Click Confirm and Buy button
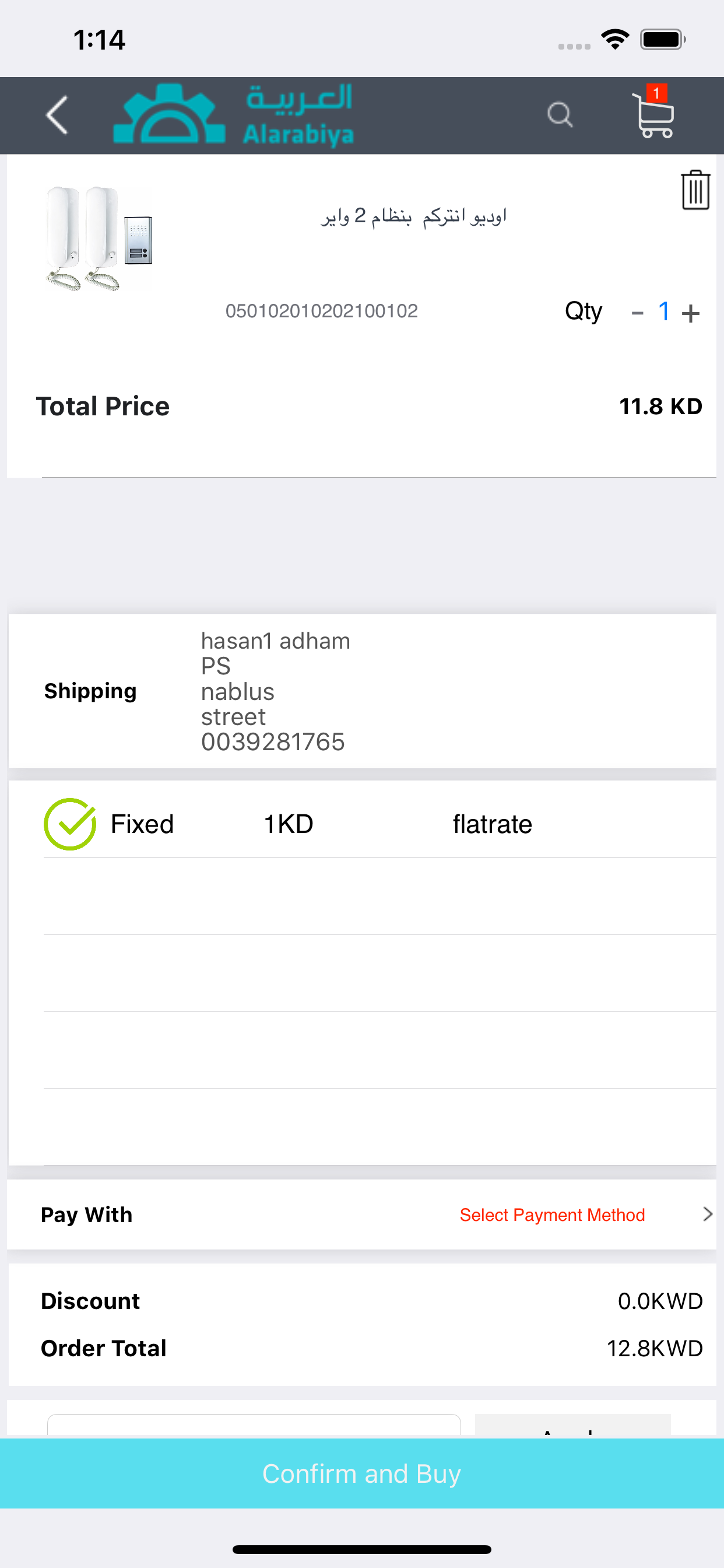Screen dimensions: 724x1568 click(x=362, y=1473)
